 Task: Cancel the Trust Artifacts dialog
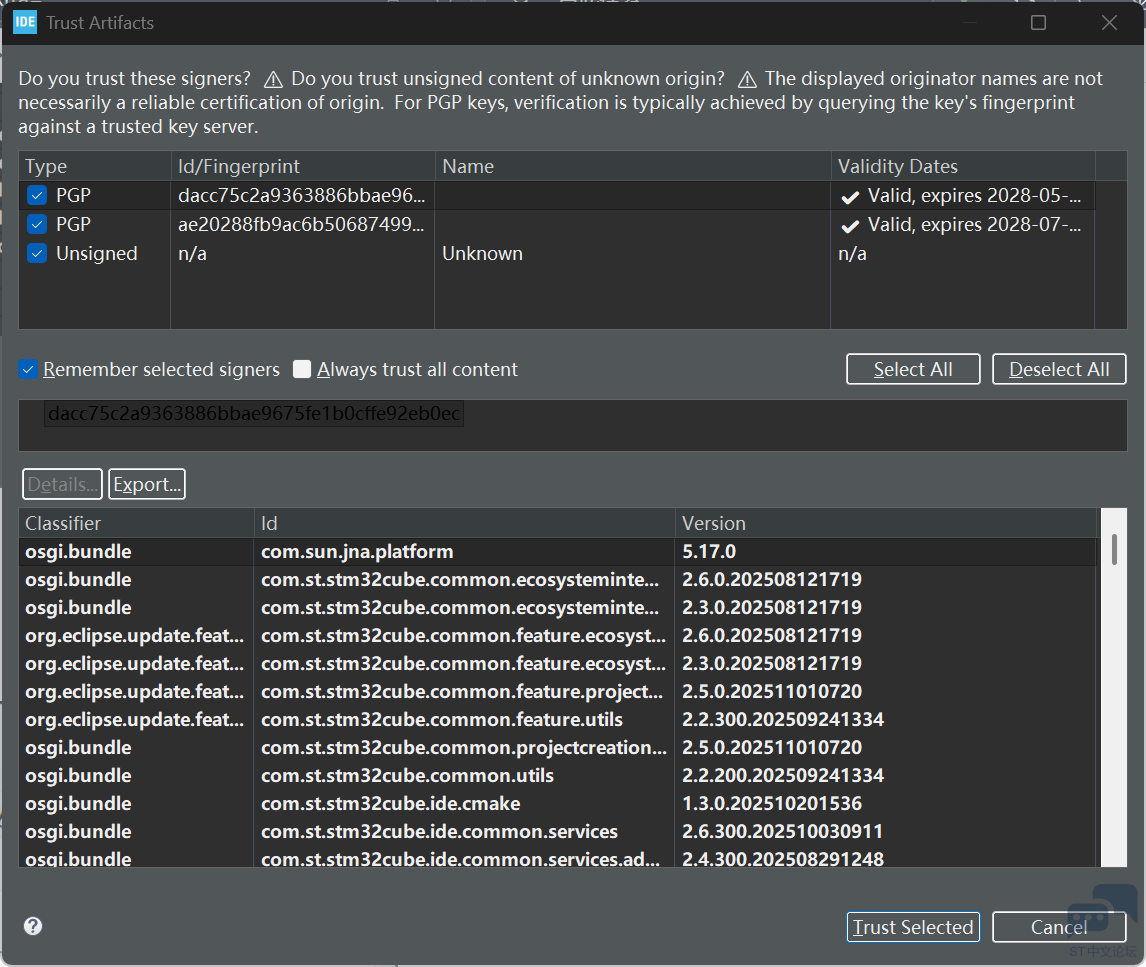(1058, 927)
